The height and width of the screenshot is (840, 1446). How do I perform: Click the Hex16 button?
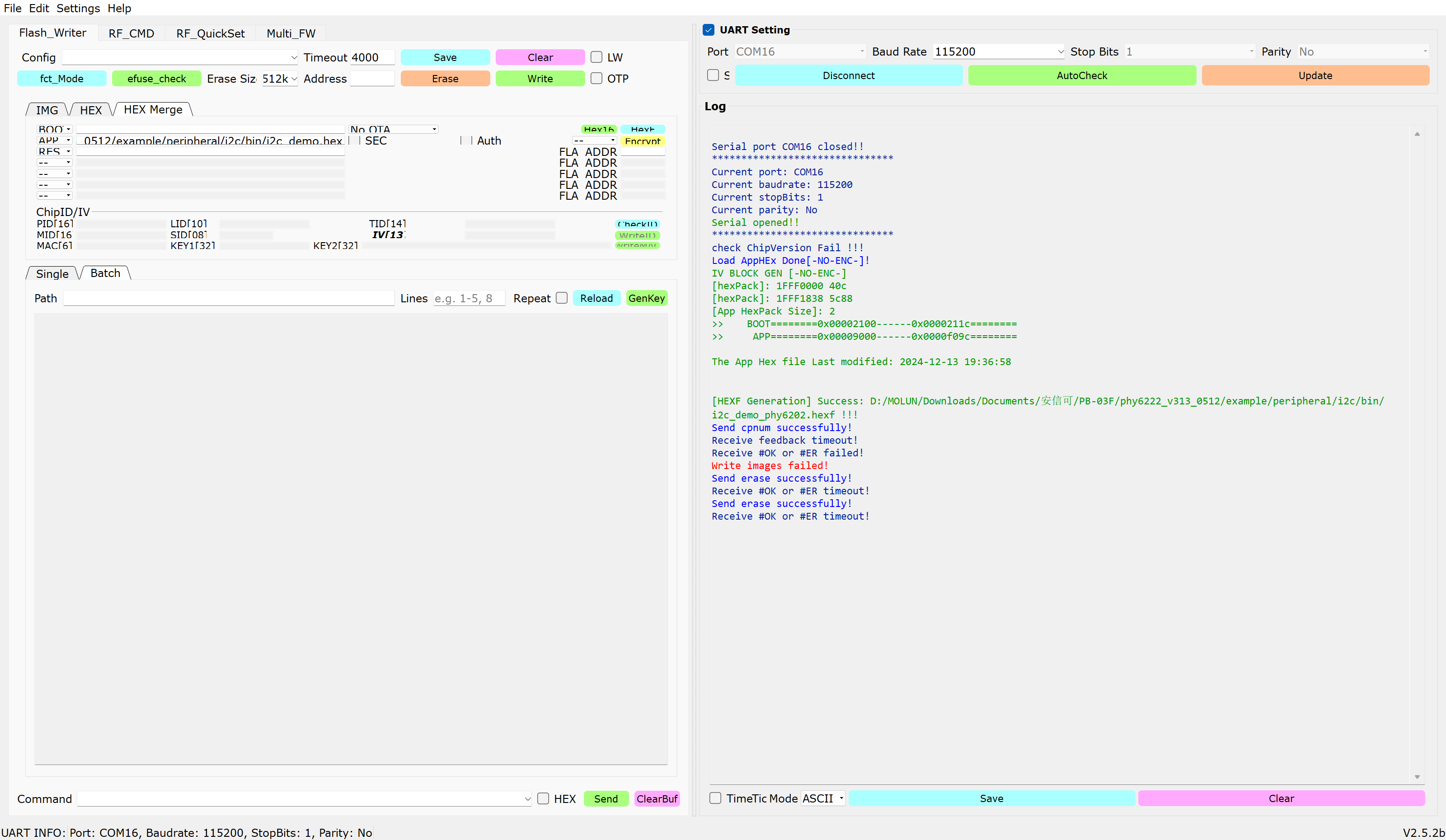point(598,129)
